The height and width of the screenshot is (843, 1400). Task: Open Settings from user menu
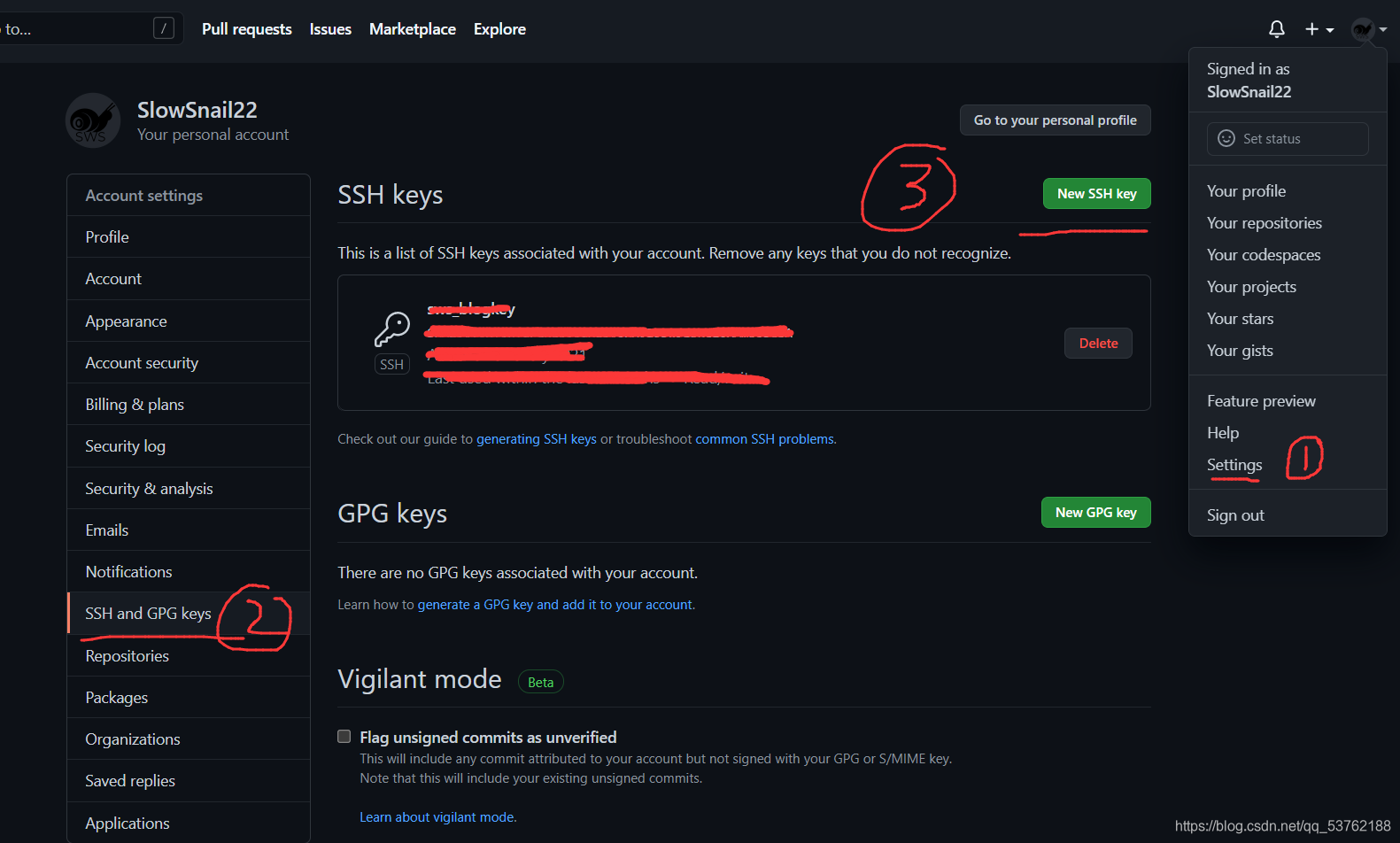(x=1288, y=465)
